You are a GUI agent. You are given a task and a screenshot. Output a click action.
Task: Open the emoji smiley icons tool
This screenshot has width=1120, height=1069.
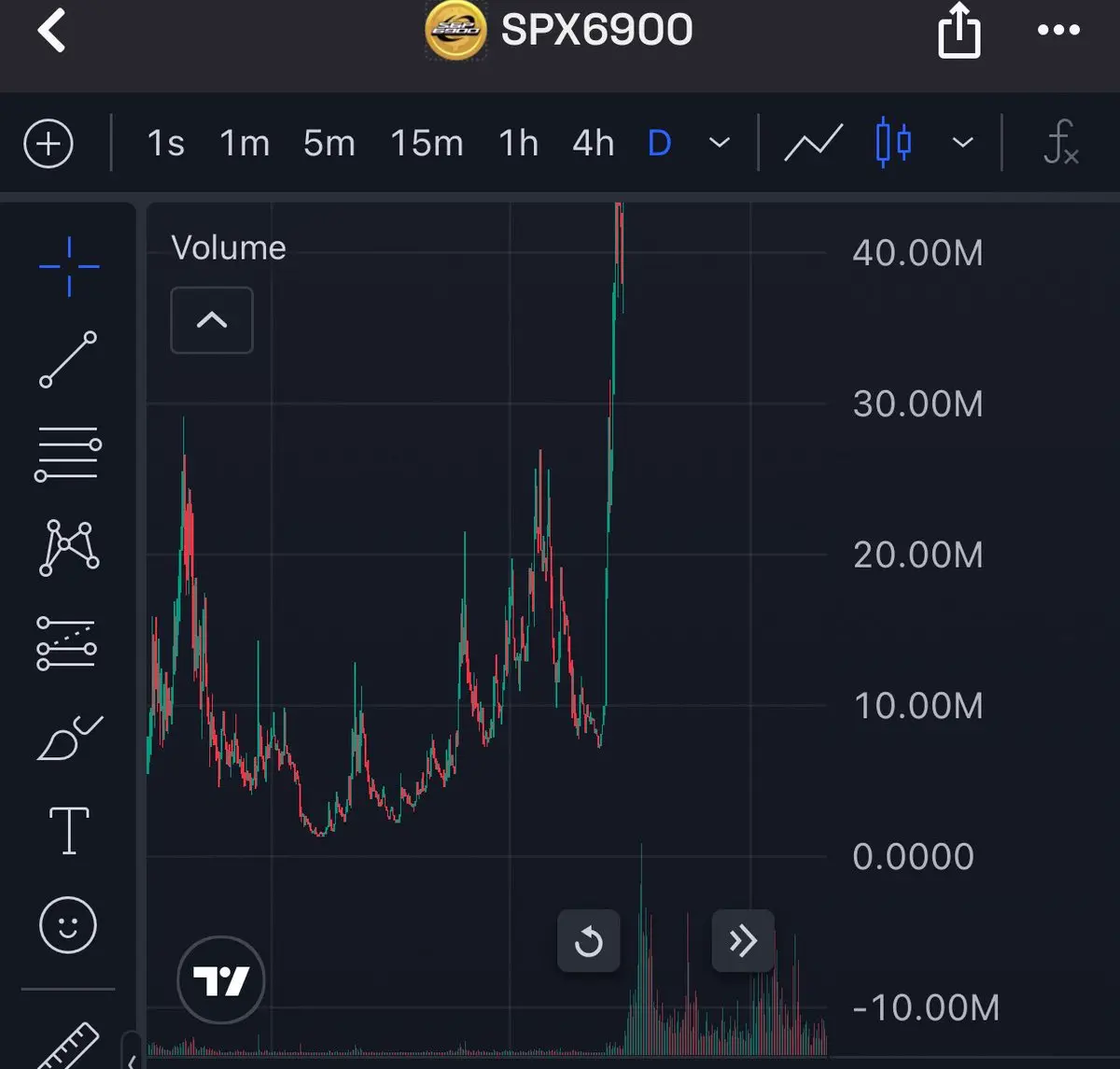68,925
